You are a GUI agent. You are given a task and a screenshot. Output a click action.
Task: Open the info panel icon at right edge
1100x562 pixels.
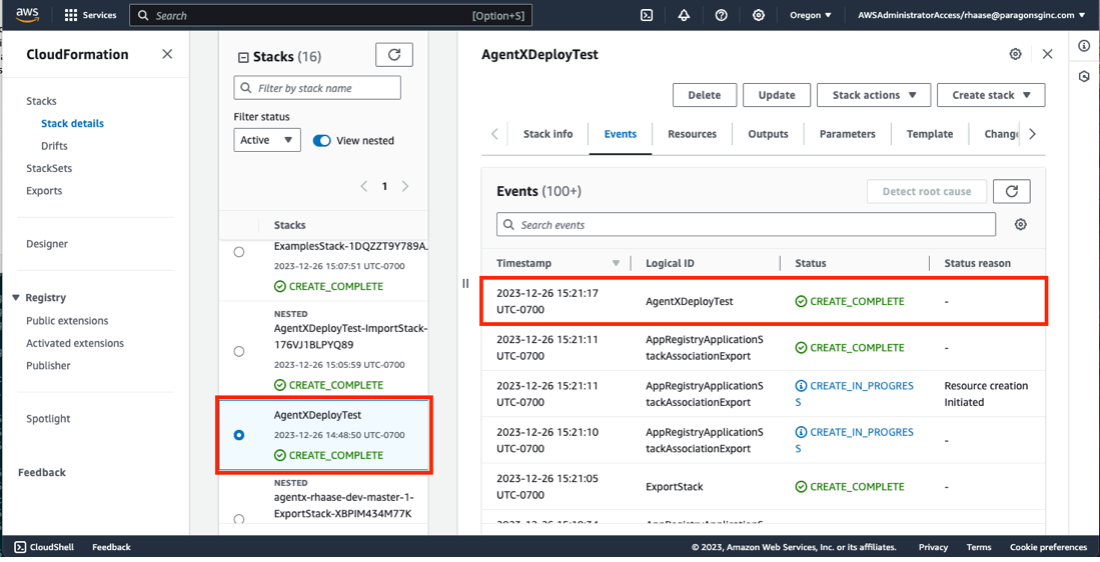(1084, 46)
